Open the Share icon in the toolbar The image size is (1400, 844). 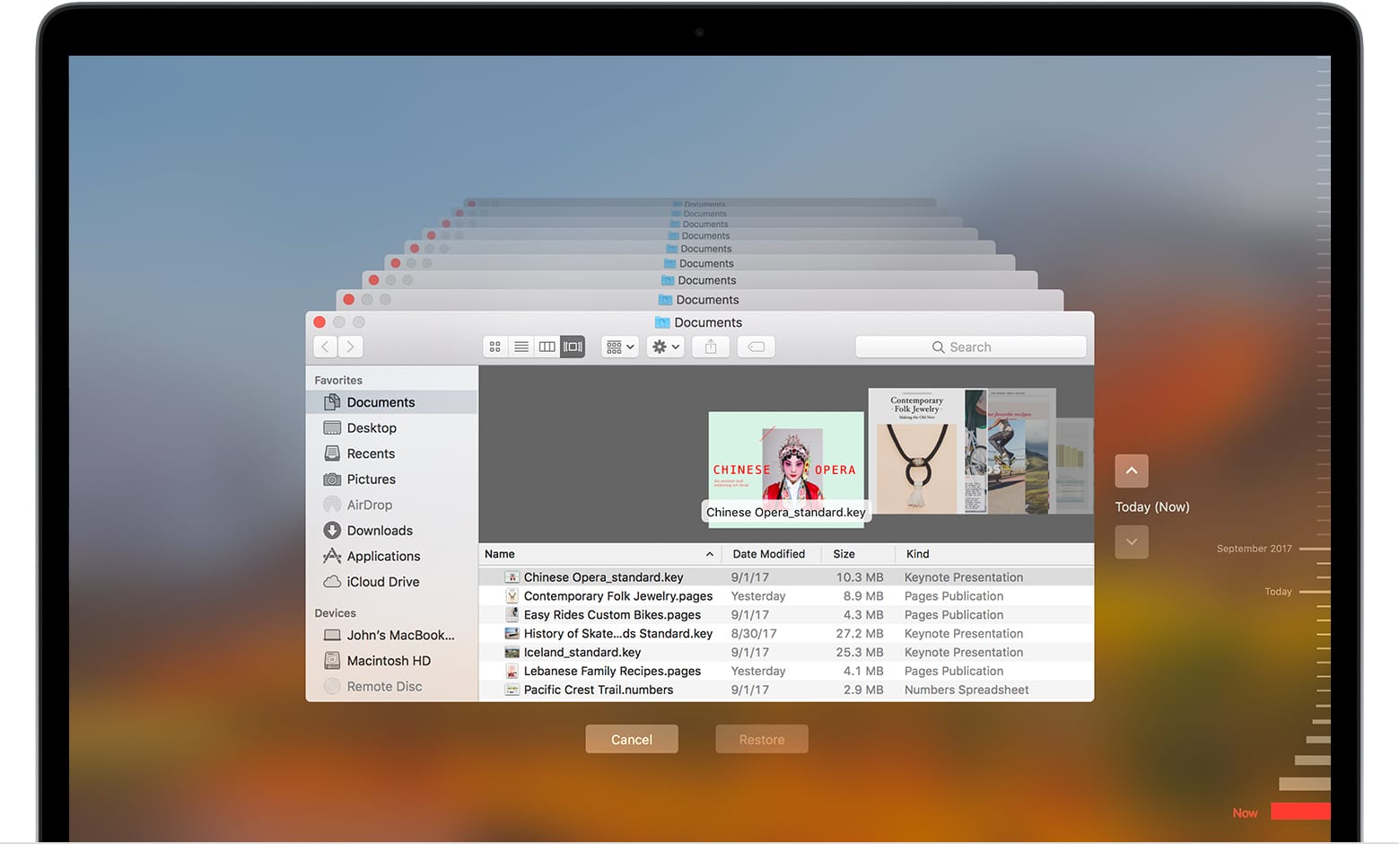tap(710, 347)
